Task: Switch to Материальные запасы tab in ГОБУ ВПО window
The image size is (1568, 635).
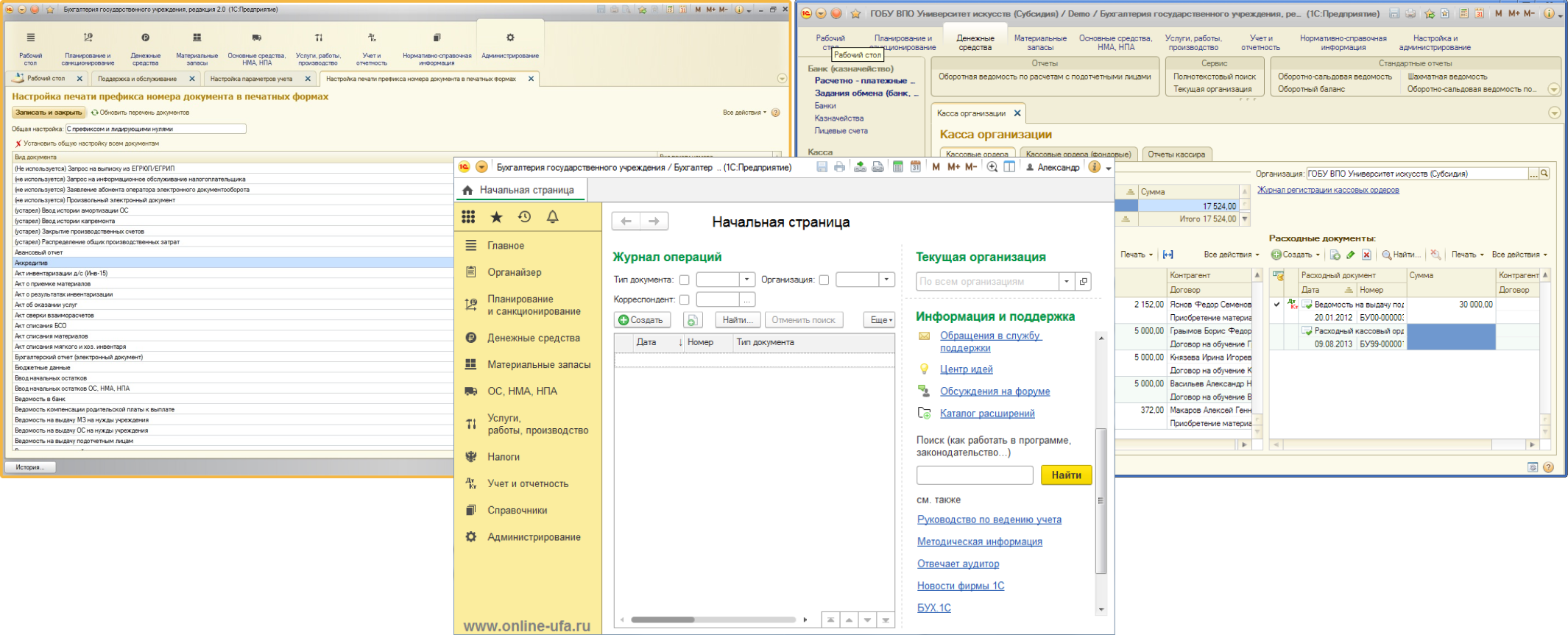Action: pos(1040,43)
